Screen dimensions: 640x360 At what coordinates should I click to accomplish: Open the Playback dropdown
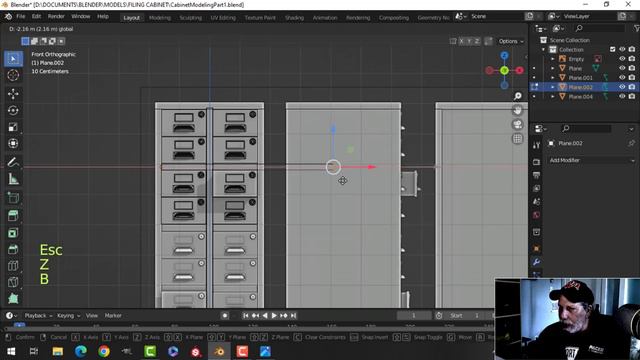pos(38,316)
